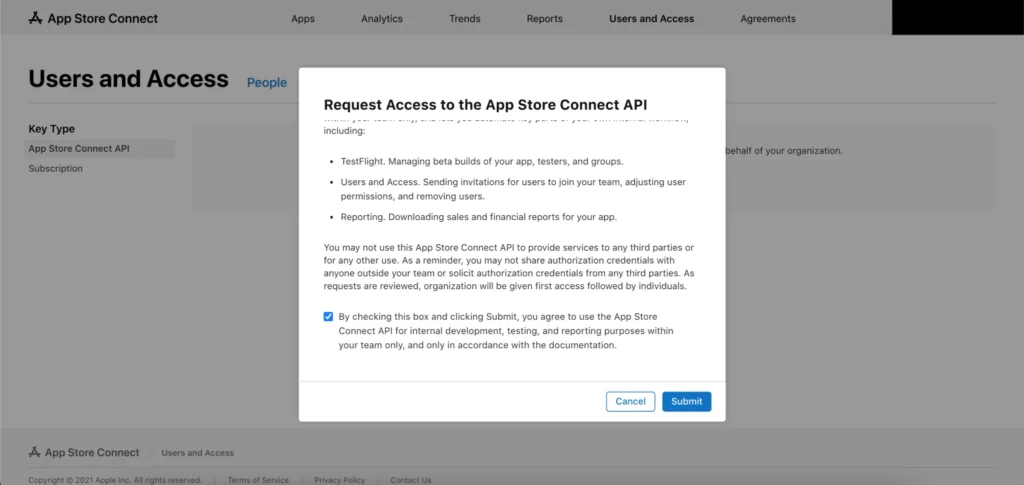
Task: Click App Store Connect logo in footer breadcrumb
Action: click(x=84, y=452)
